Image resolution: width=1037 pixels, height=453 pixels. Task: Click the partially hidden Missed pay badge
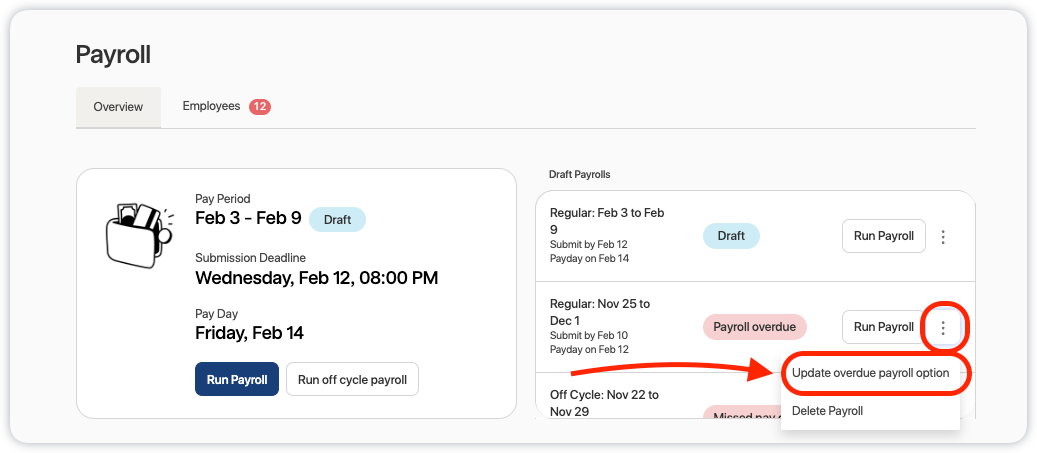740,413
